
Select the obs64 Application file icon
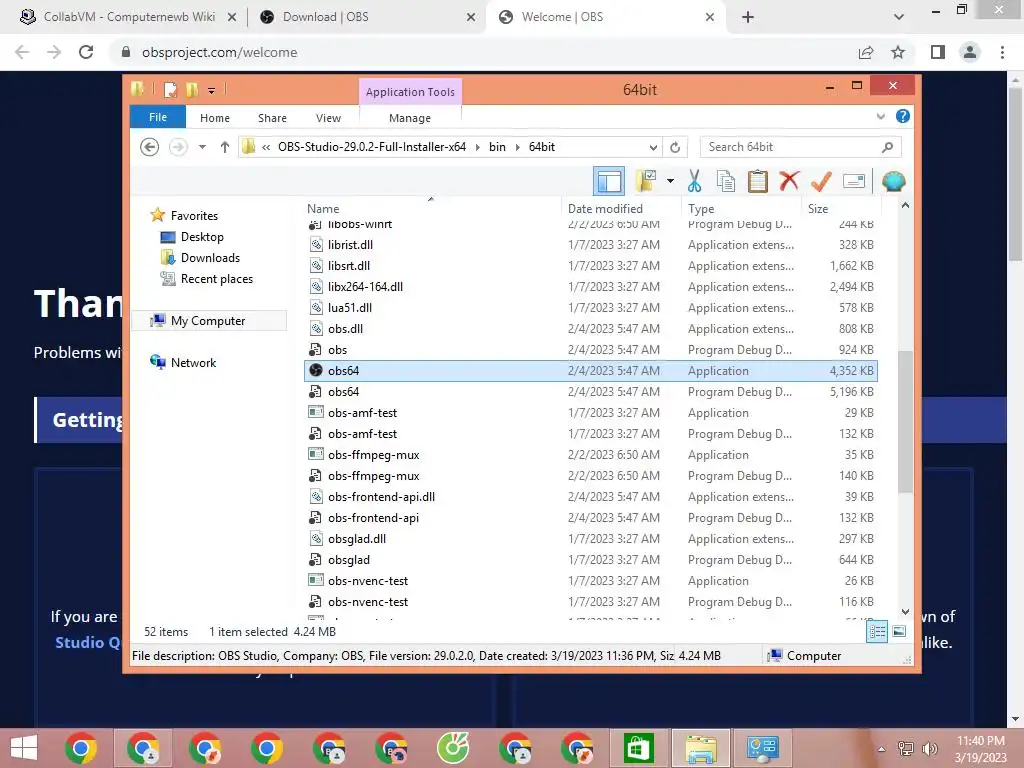315,370
